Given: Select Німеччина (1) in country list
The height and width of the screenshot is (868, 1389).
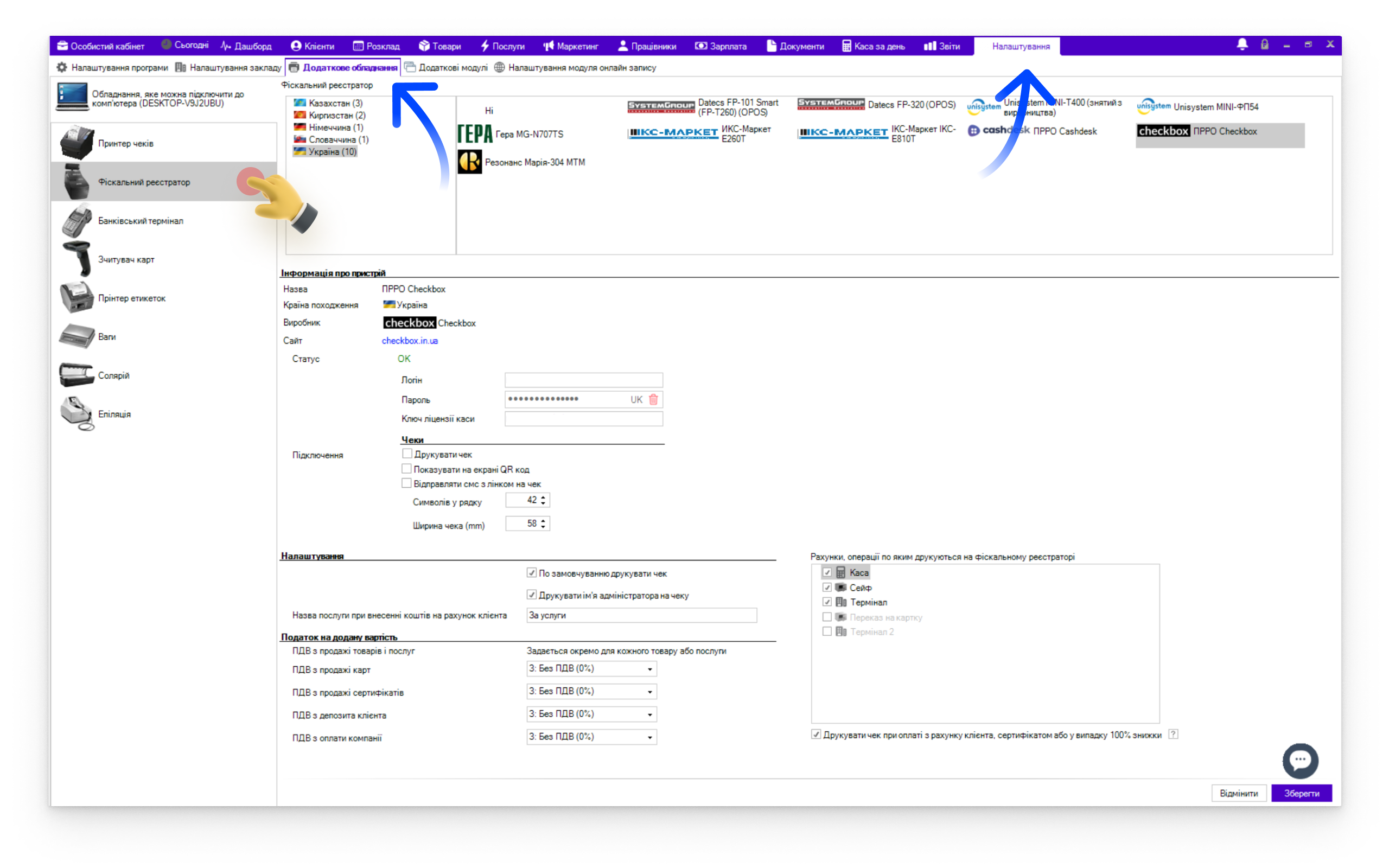Looking at the screenshot, I should tap(328, 127).
